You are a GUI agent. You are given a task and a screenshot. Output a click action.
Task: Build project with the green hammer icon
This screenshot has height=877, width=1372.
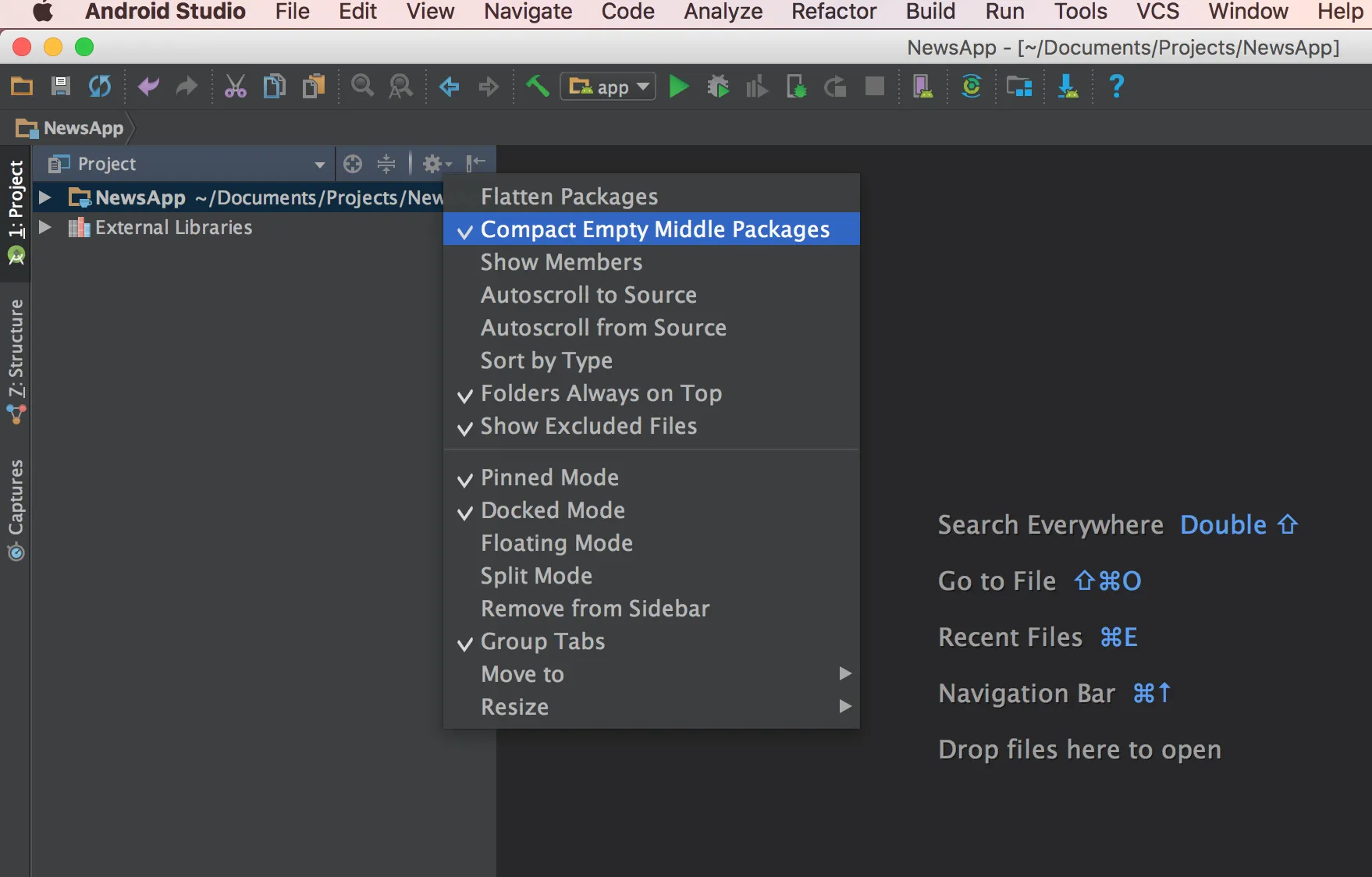click(537, 86)
